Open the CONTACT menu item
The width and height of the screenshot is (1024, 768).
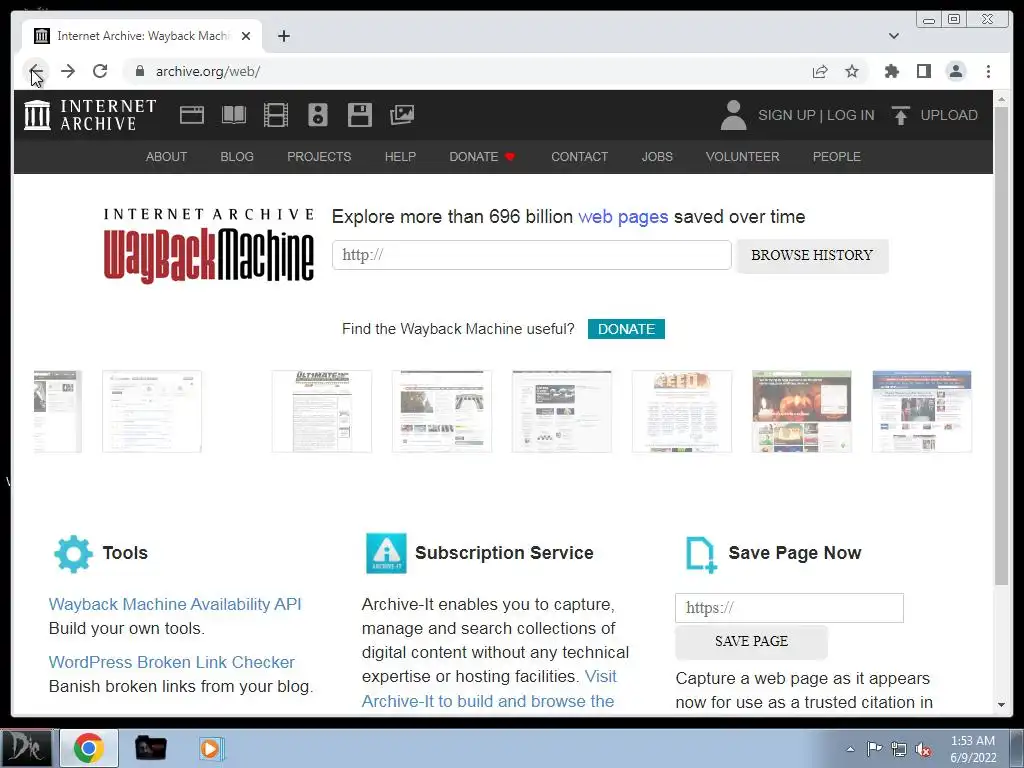(579, 157)
